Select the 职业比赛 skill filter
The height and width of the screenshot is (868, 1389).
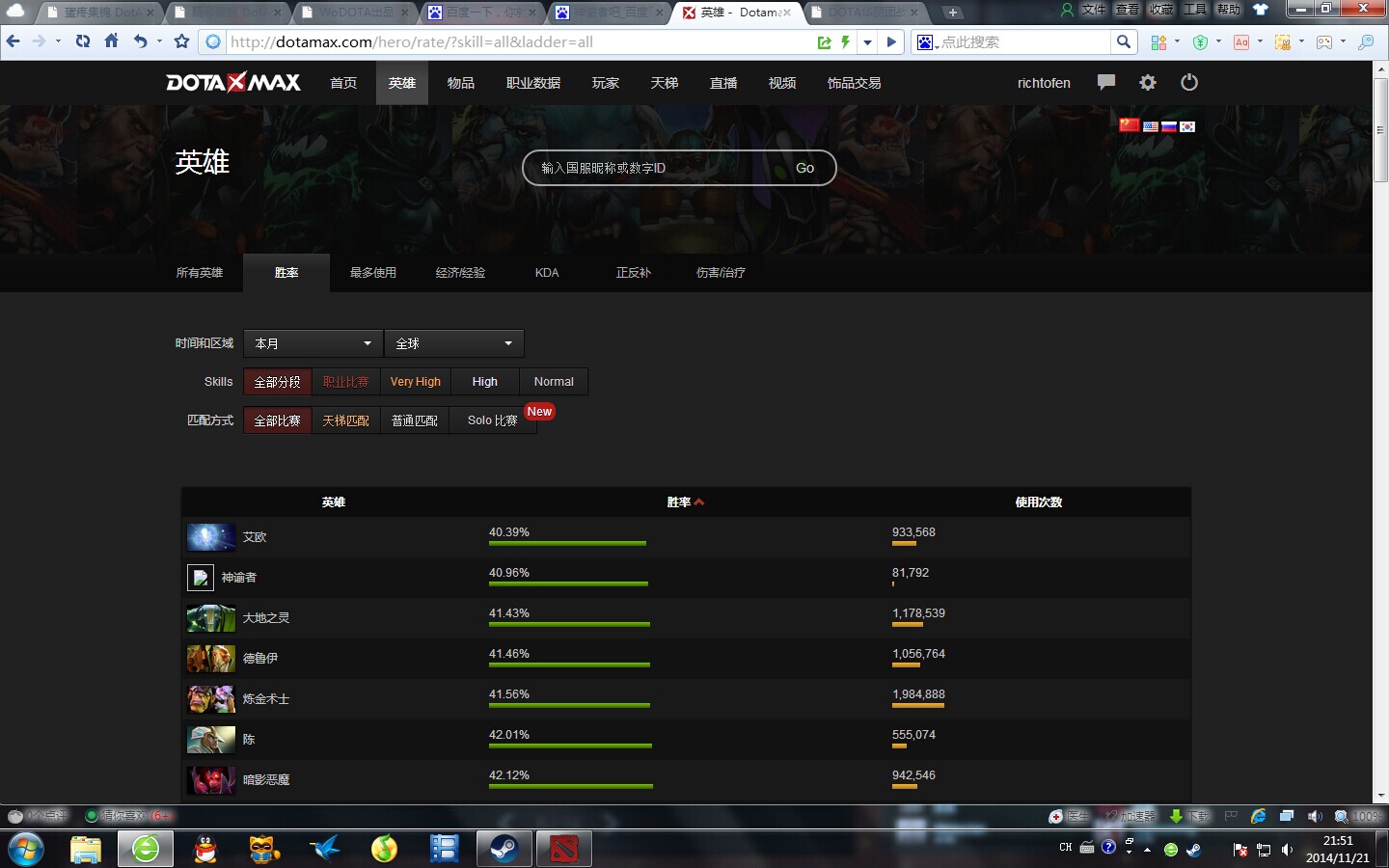(346, 382)
